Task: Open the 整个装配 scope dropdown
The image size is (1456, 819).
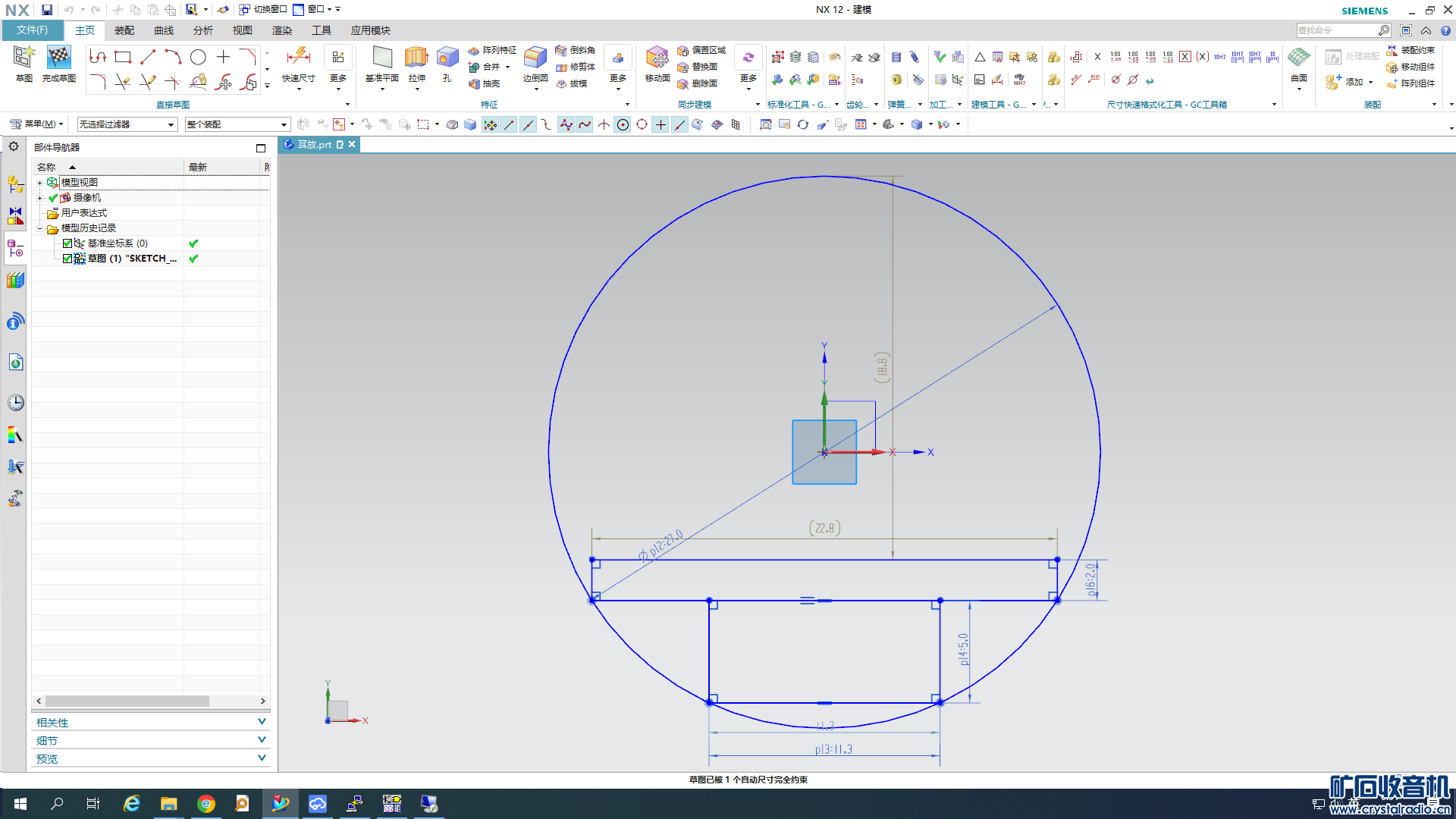Action: coord(237,124)
